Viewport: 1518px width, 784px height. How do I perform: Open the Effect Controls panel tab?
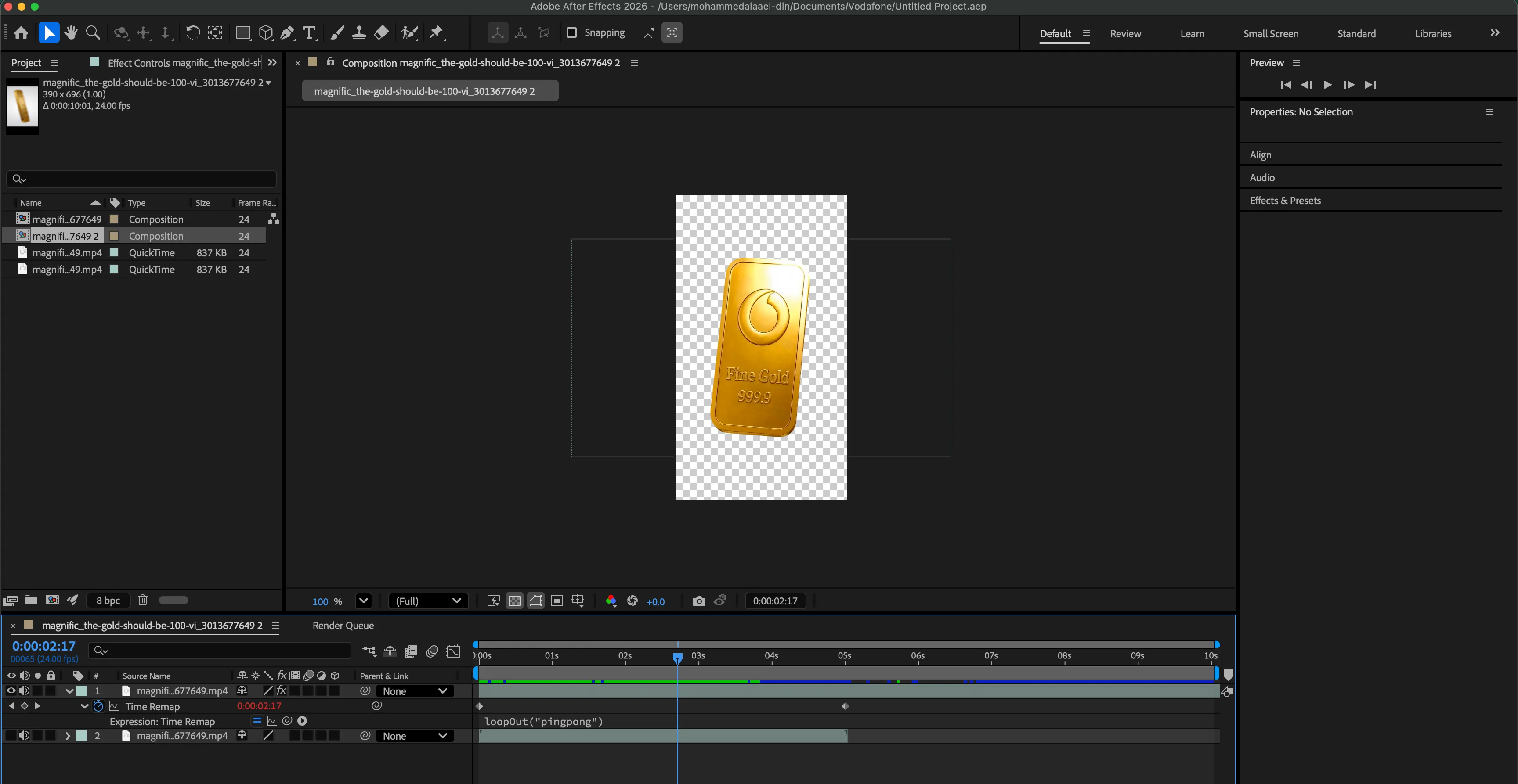point(184,62)
